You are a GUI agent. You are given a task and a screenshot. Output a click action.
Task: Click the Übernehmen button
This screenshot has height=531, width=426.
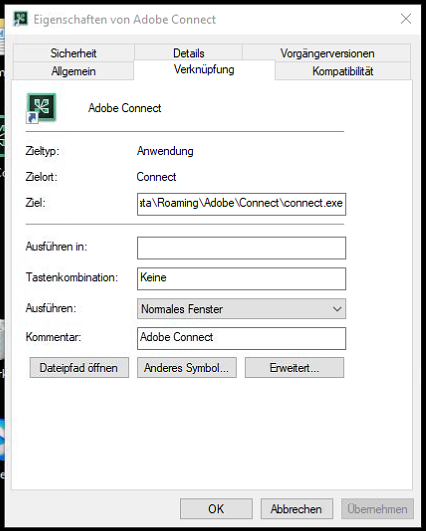point(377,509)
